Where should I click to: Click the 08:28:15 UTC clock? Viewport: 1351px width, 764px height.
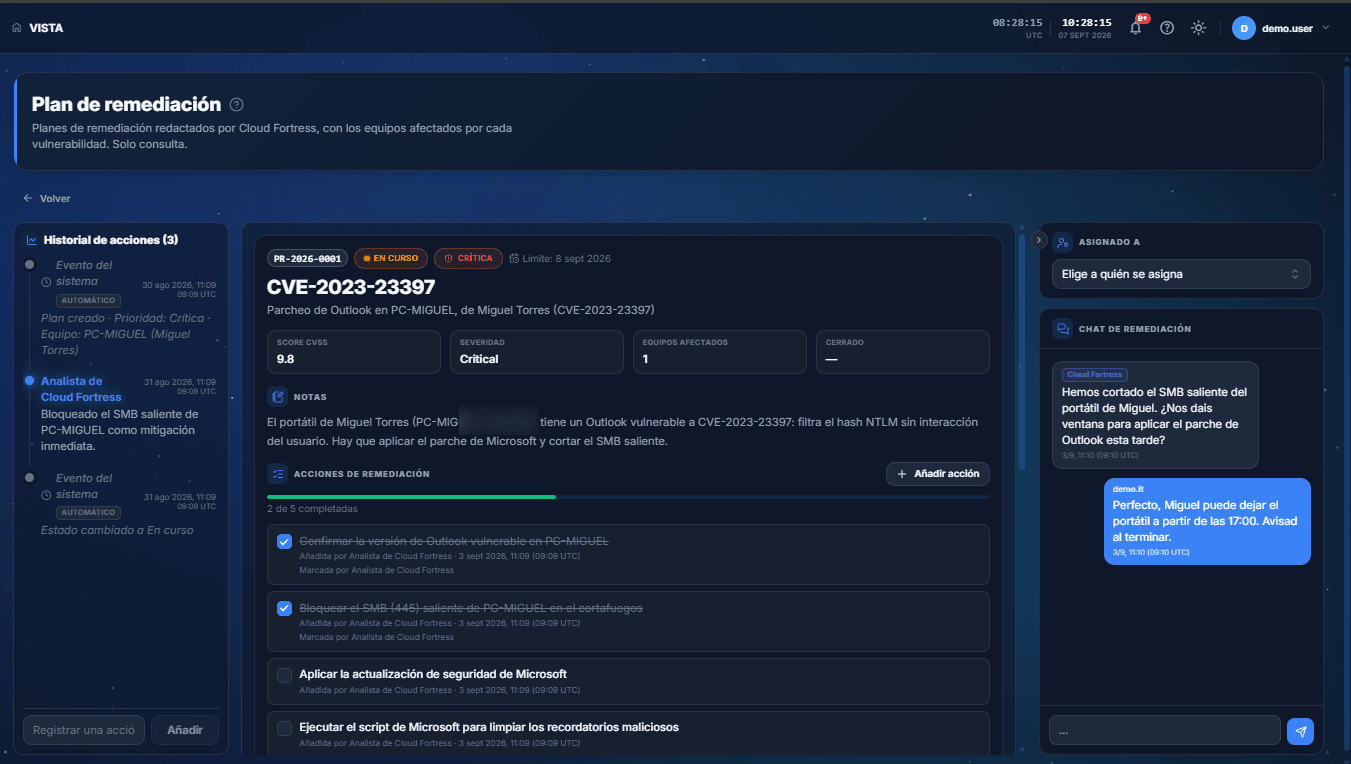point(1017,22)
